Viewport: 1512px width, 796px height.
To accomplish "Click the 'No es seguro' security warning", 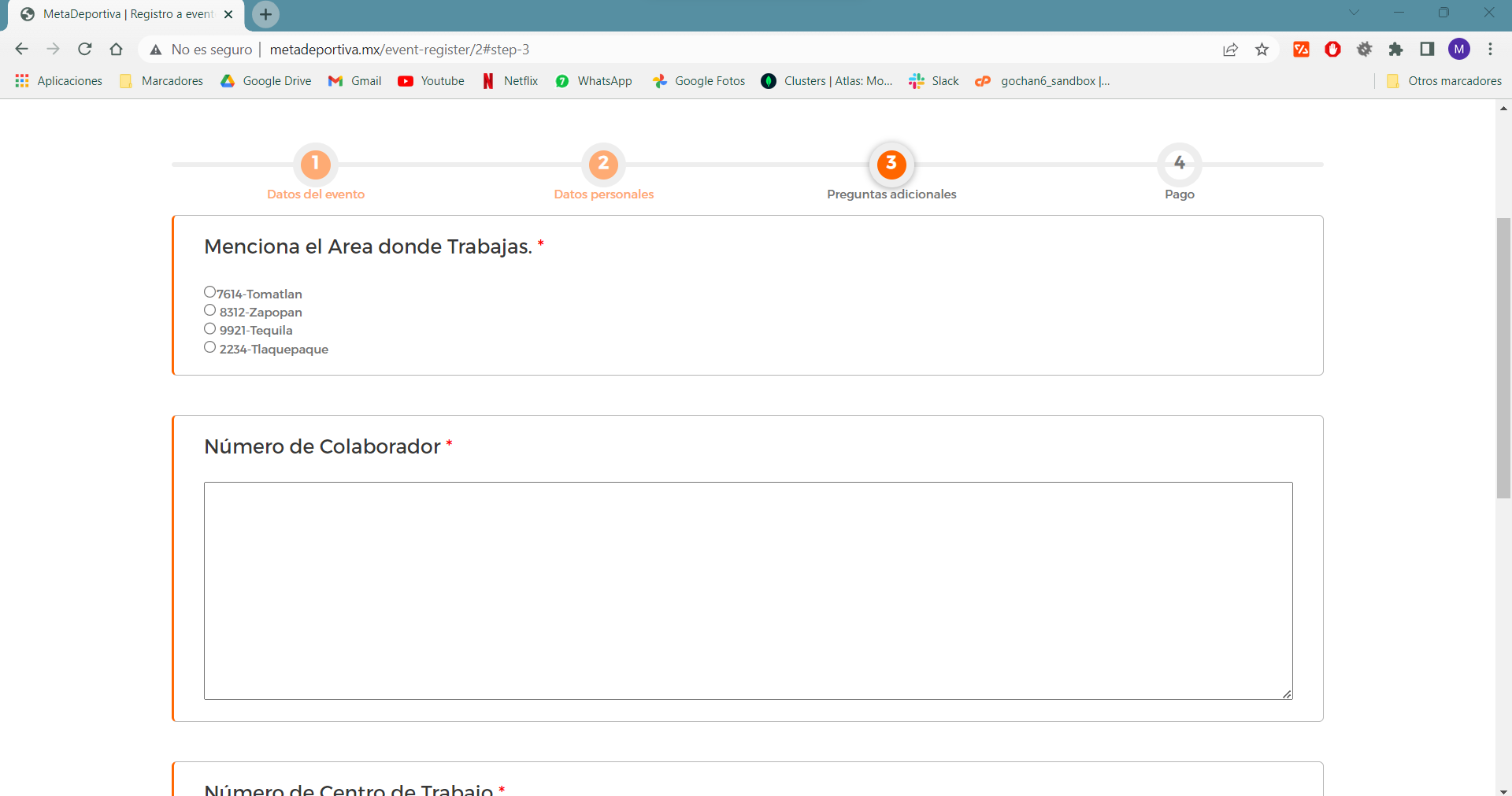I will click(x=202, y=50).
